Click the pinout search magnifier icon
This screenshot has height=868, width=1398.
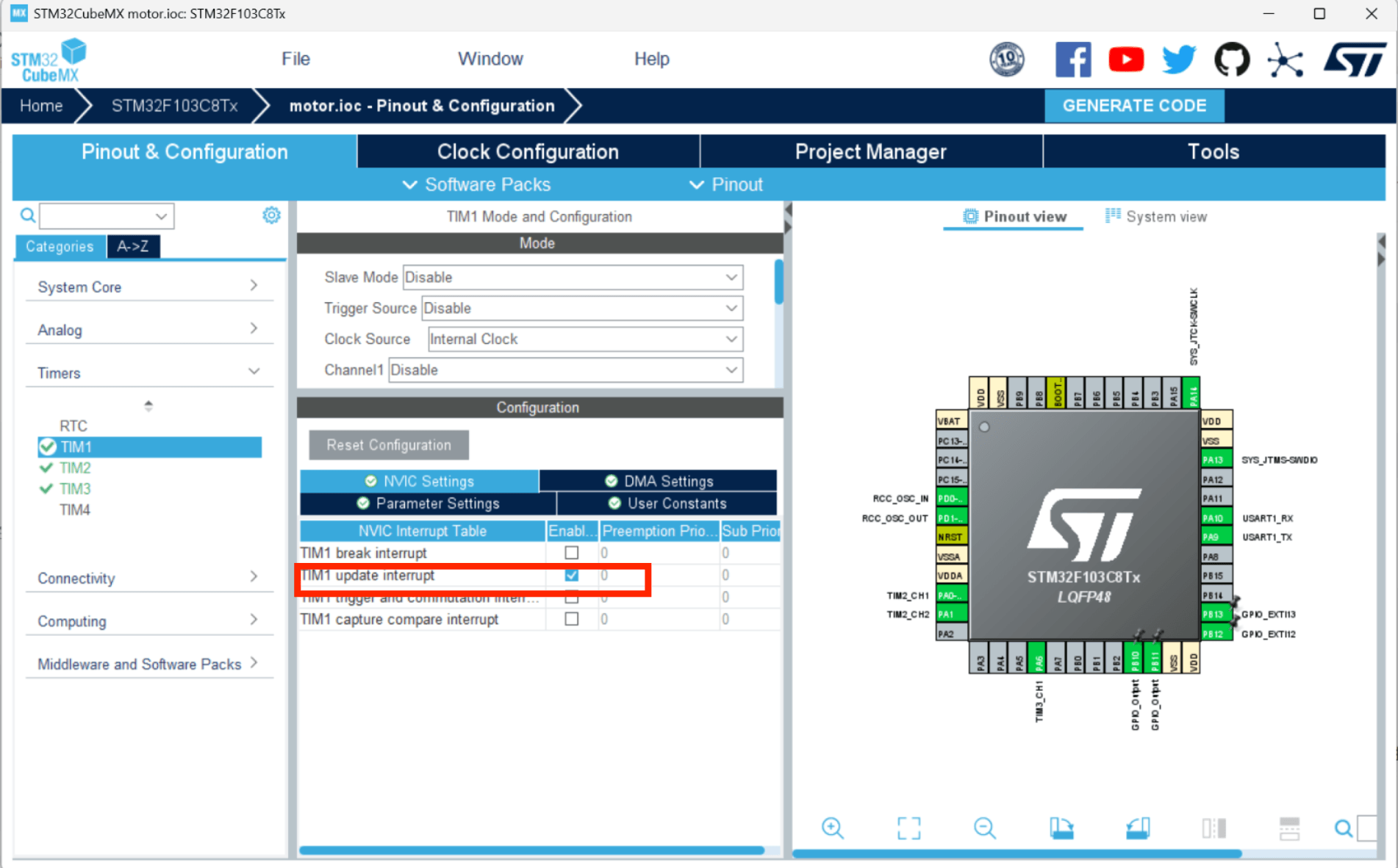coord(1343,828)
